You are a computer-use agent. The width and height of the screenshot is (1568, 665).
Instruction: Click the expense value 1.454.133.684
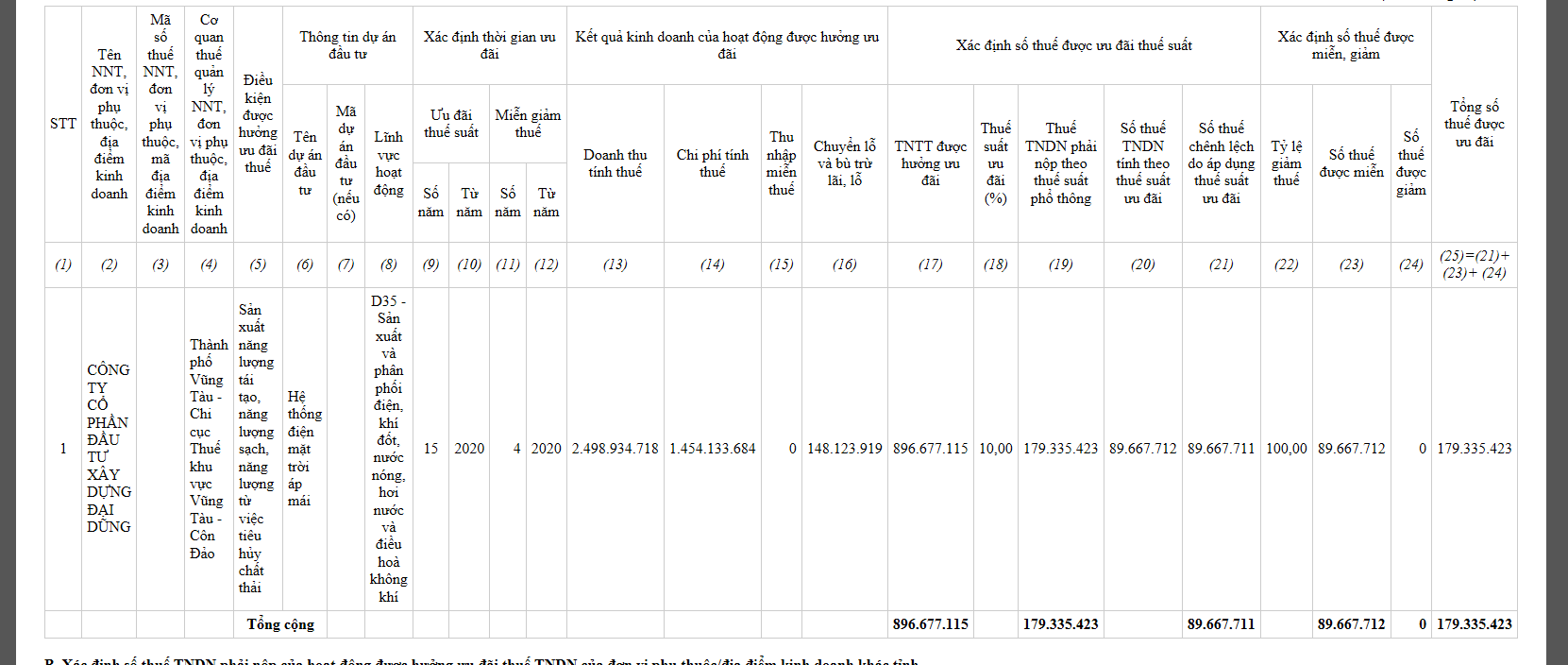(712, 449)
